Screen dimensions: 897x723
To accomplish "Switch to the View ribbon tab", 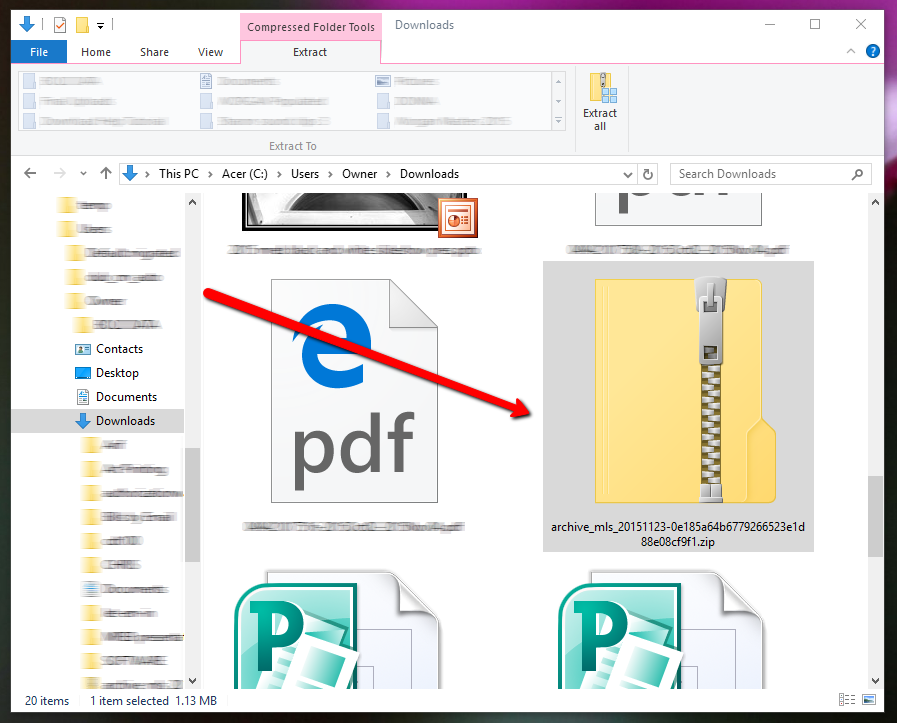I will click(210, 52).
